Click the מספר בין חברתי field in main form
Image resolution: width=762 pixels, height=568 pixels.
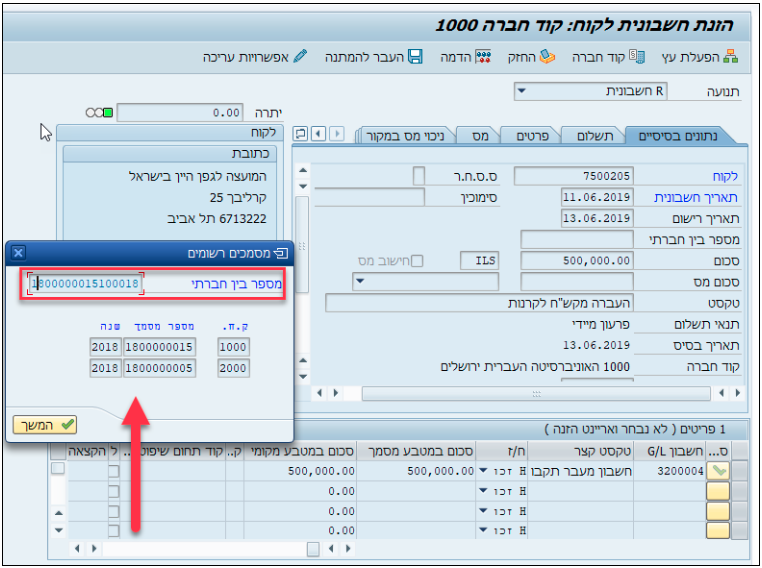(577, 240)
